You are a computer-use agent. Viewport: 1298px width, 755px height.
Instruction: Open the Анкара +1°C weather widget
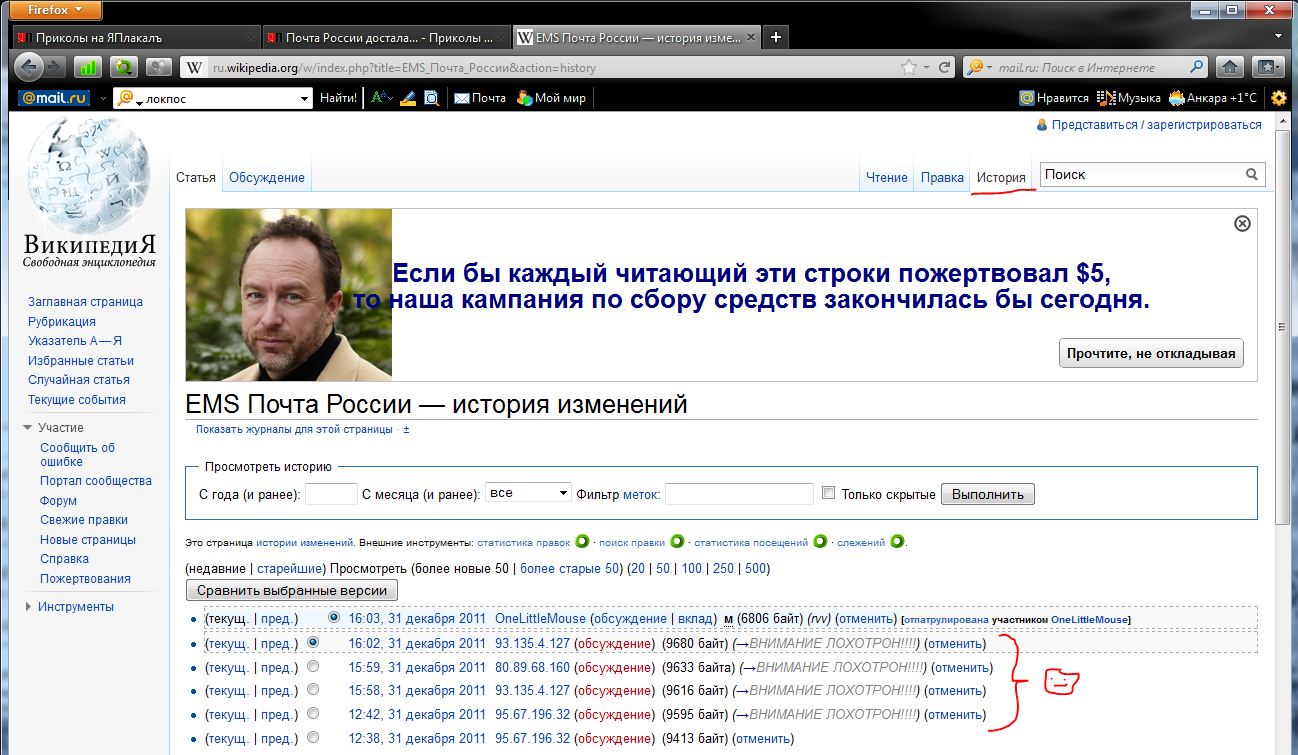(x=1213, y=98)
